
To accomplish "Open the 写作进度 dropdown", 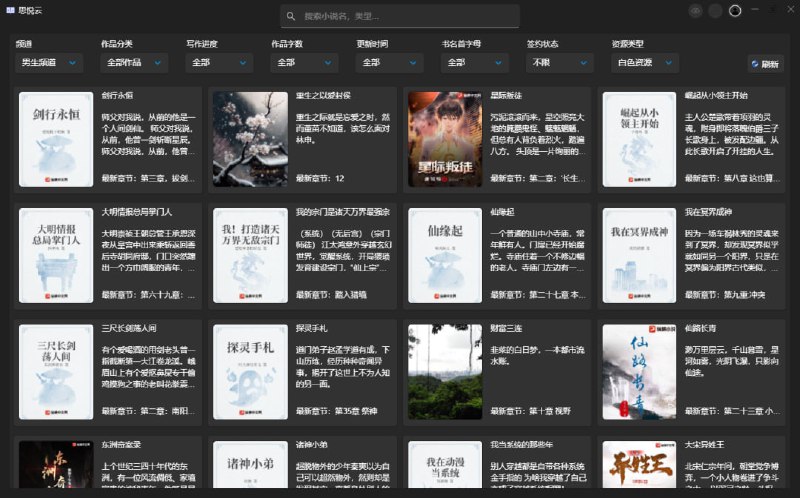I will (x=219, y=63).
